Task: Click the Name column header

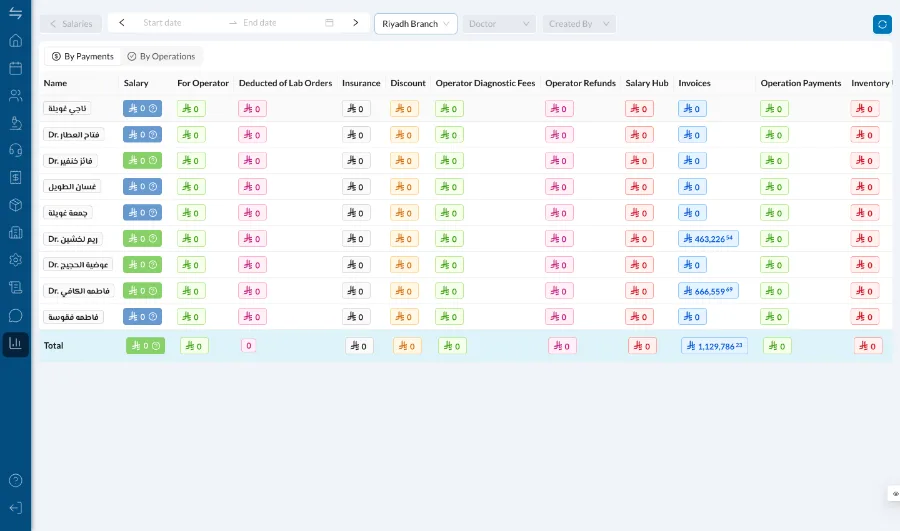Action: [x=55, y=83]
